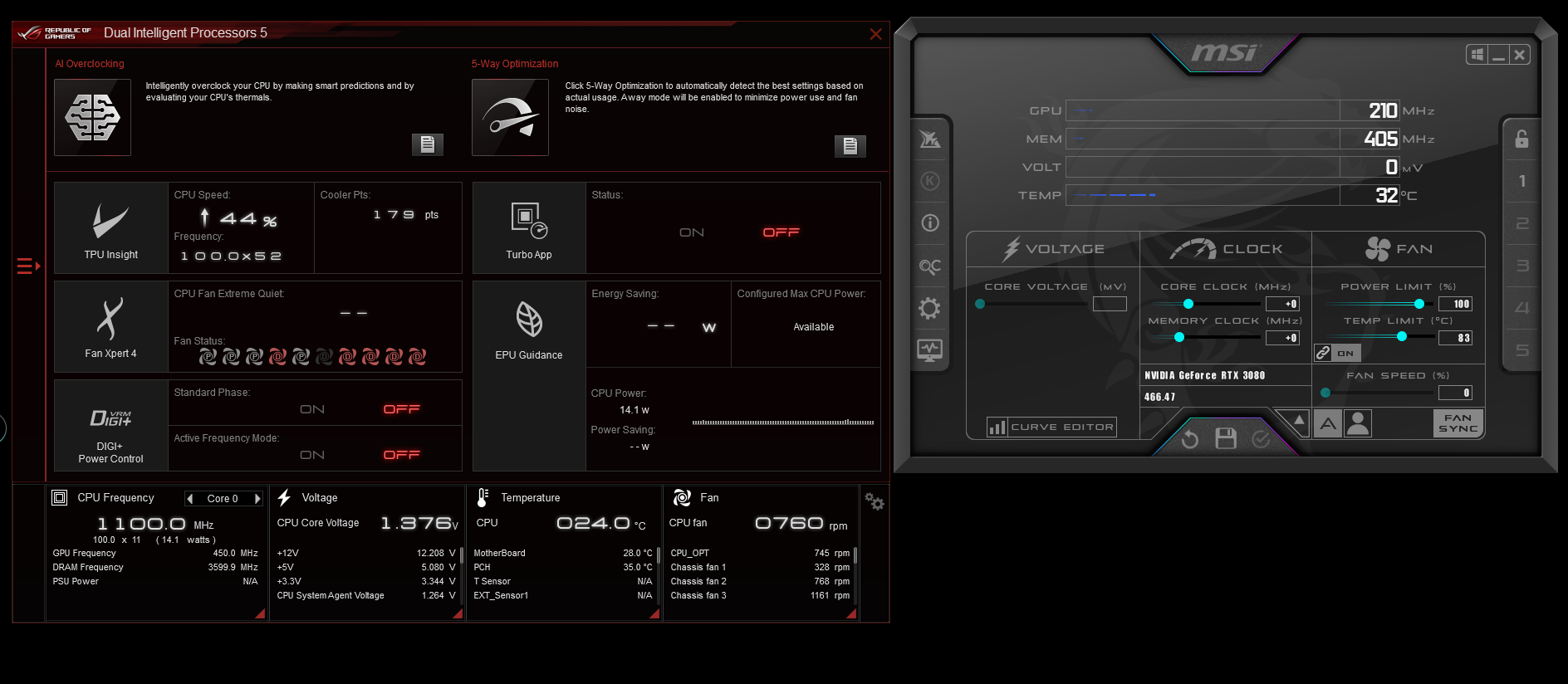Image resolution: width=1568 pixels, height=684 pixels.
Task: Switch to previous CPU core
Action: coord(190,499)
